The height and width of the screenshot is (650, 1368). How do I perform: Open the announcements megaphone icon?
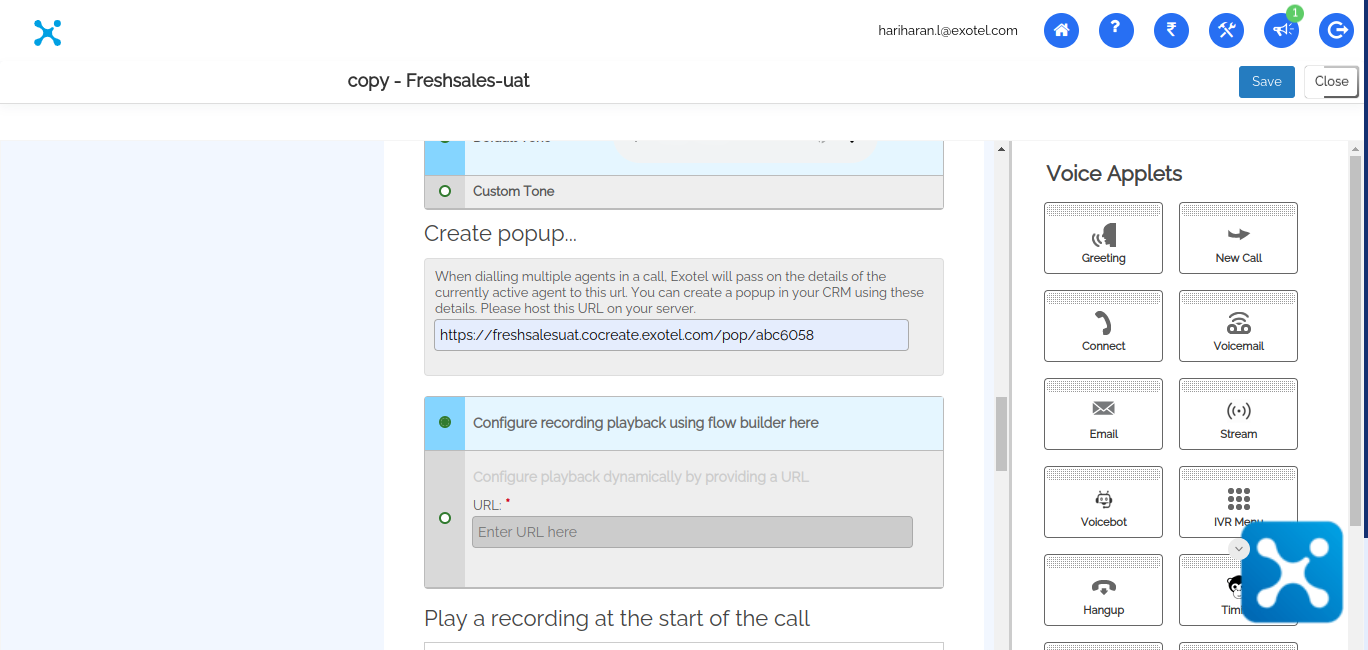tap(1281, 30)
